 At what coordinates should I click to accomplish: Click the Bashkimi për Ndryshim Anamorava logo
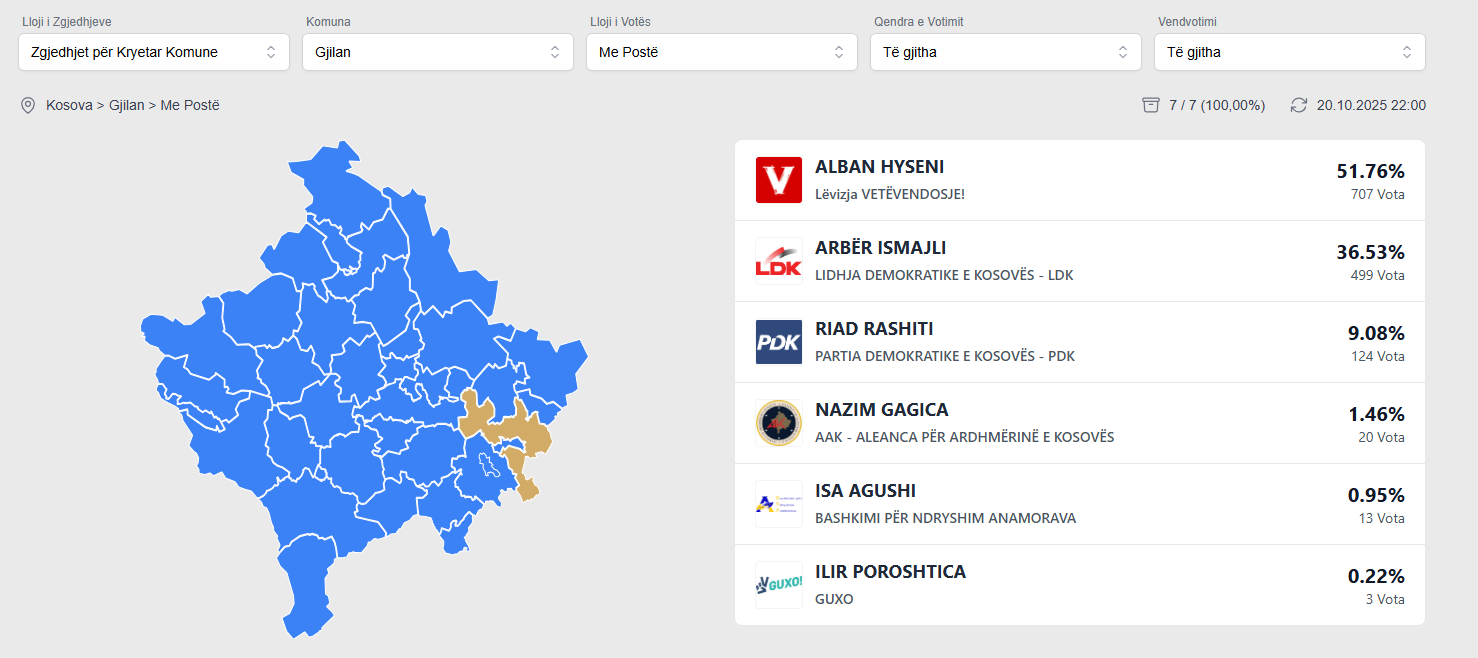(778, 504)
